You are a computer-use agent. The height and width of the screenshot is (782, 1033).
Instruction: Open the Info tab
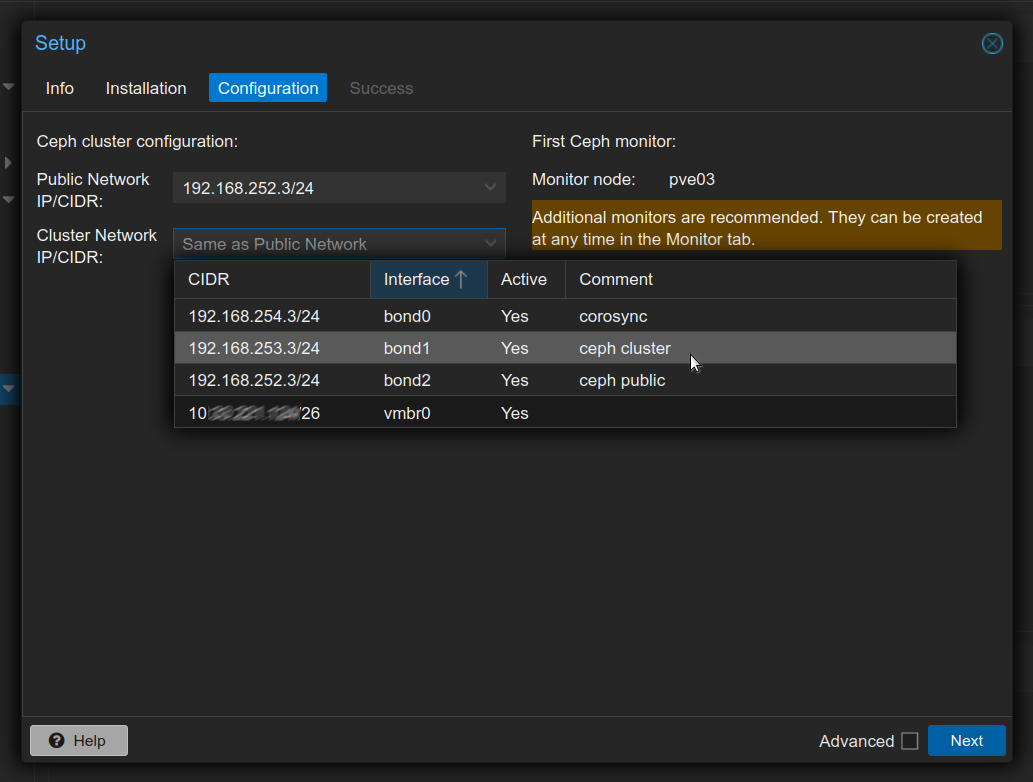tap(59, 88)
